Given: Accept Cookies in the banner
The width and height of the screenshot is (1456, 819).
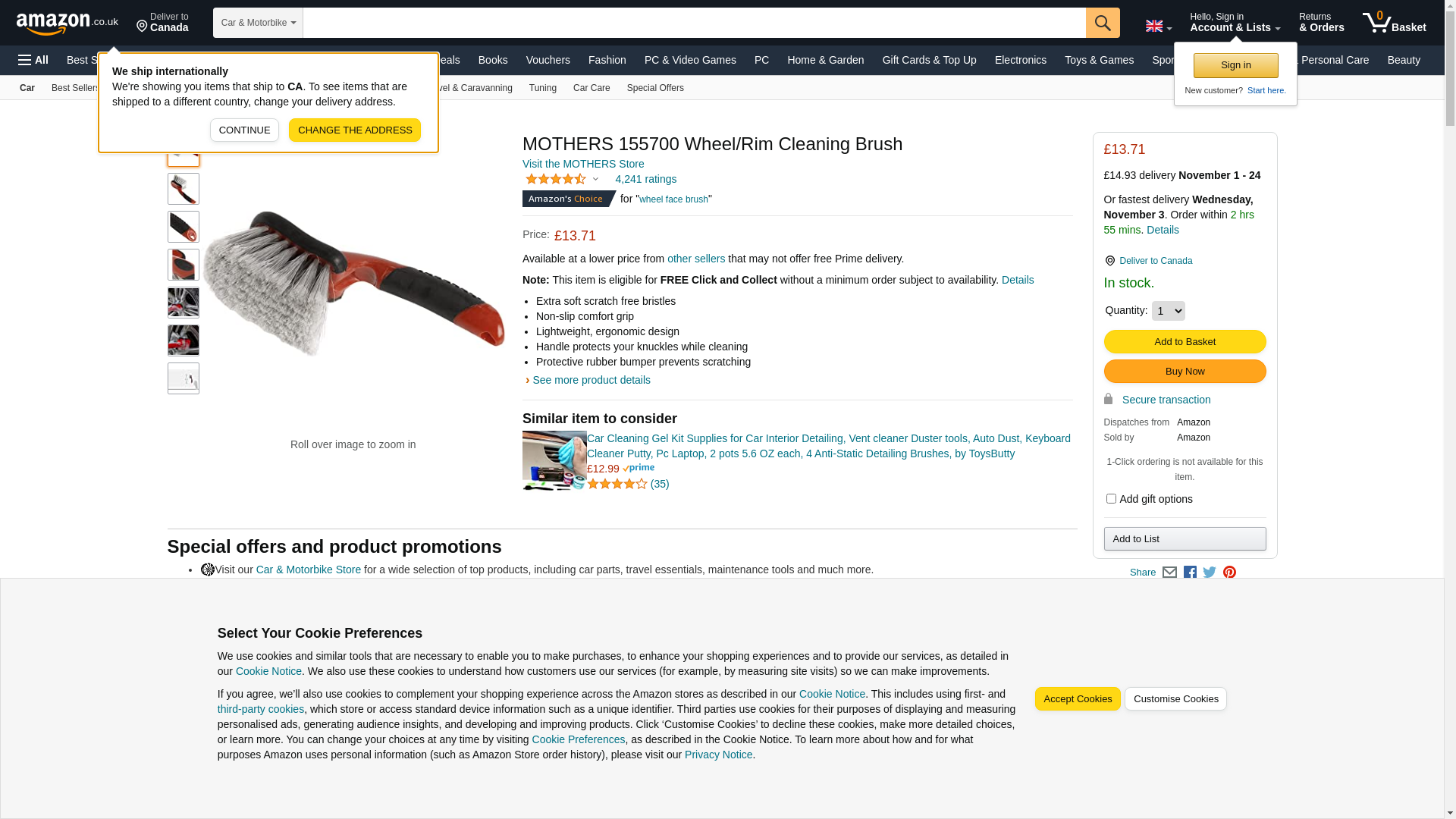Looking at the screenshot, I should (x=1078, y=699).
